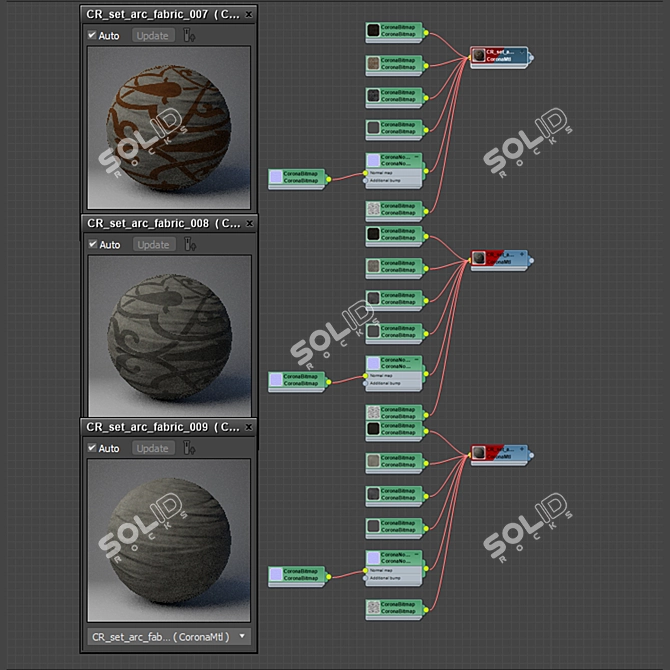This screenshot has height=670, width=670.
Task: Select black-thumbnail CoronaBitmap node in middle tree
Action: (x=394, y=234)
